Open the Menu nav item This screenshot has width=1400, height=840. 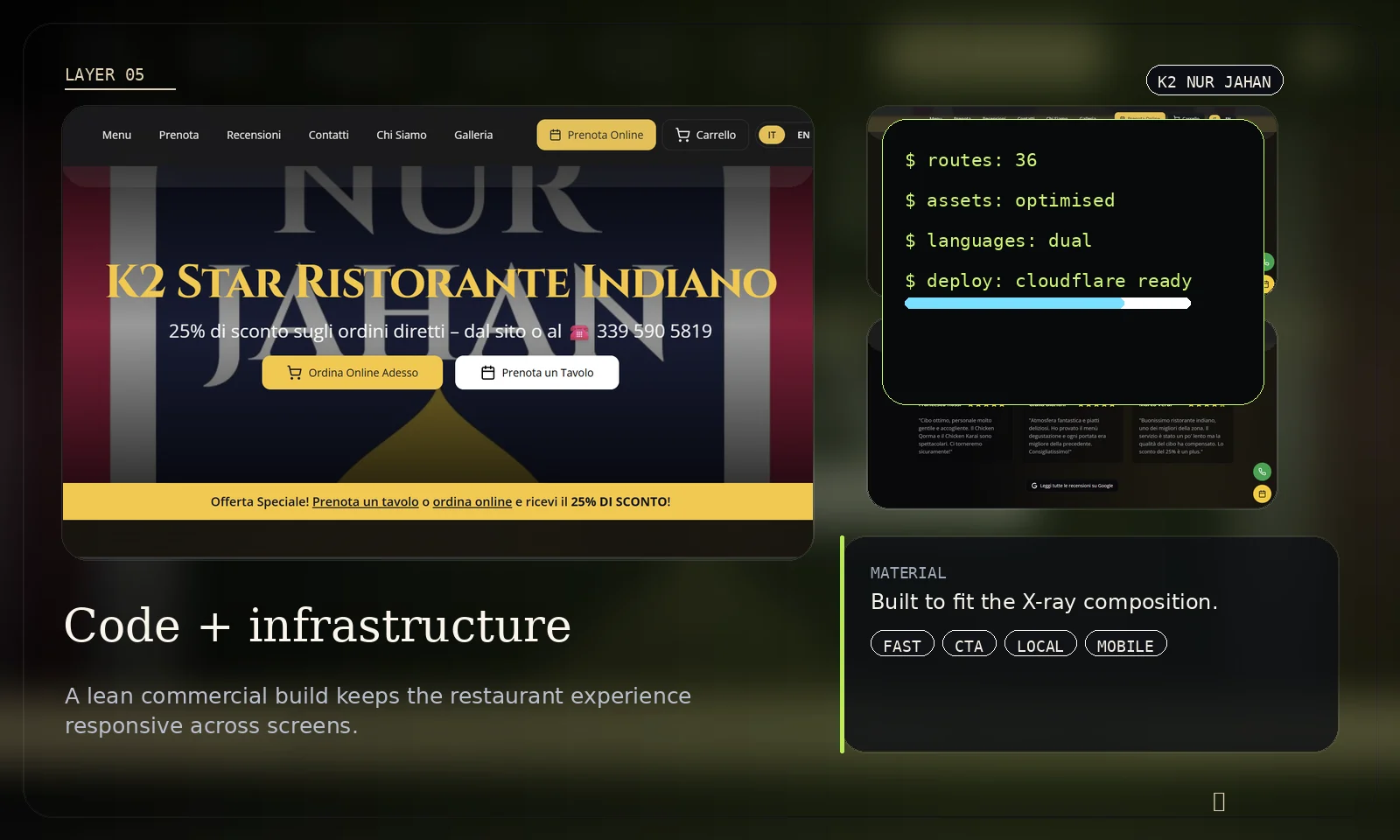coord(116,135)
